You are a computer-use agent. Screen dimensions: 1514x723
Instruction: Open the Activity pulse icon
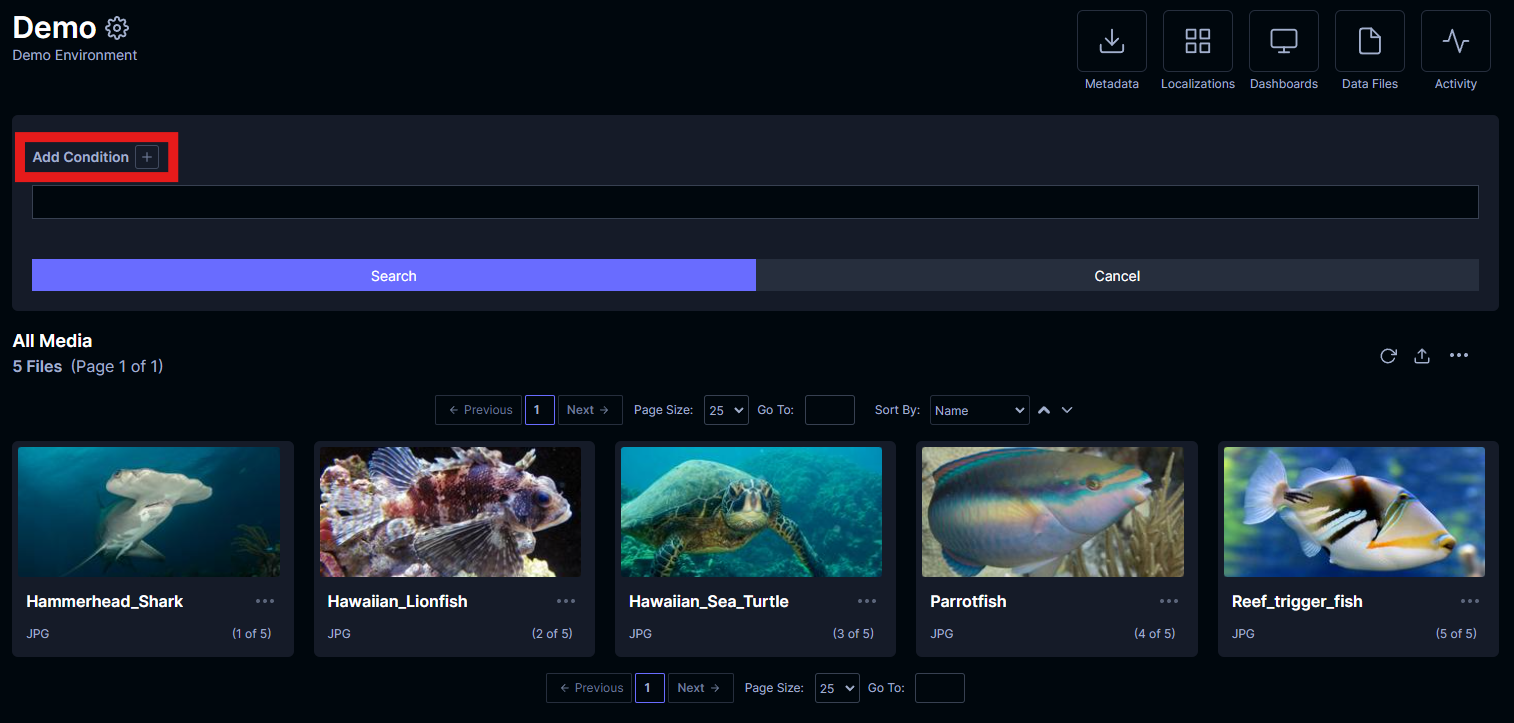tap(1456, 41)
